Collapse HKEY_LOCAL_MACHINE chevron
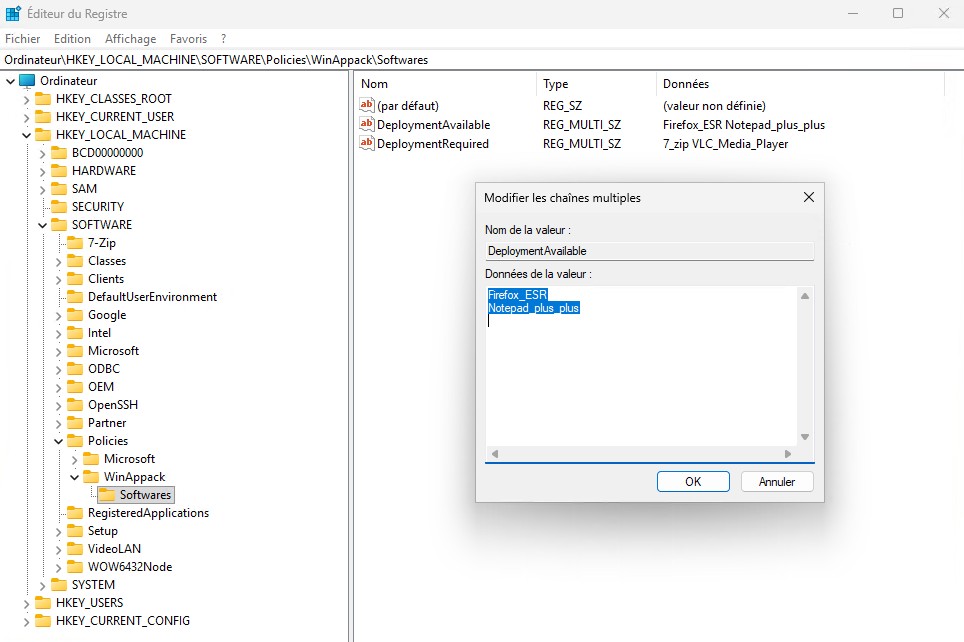This screenshot has width=964, height=642. pos(26,135)
